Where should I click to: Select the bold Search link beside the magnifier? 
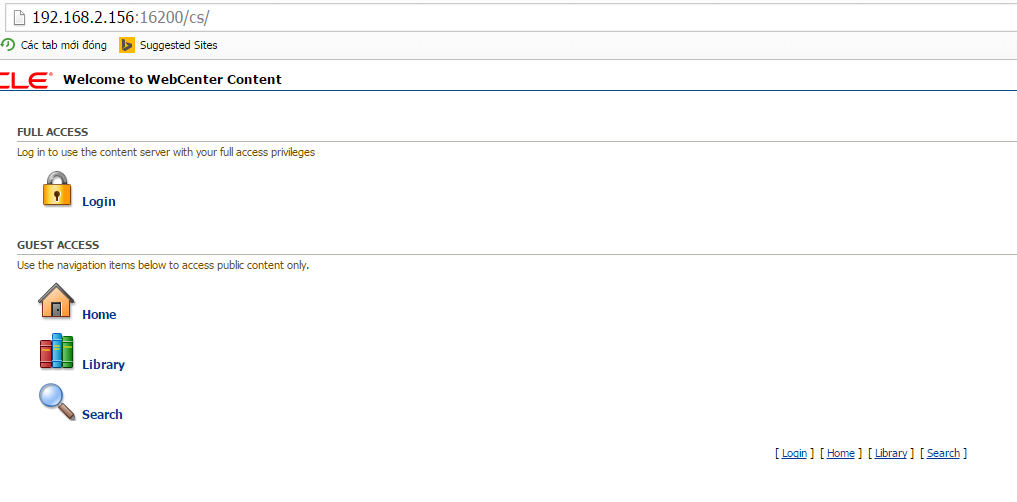[102, 415]
